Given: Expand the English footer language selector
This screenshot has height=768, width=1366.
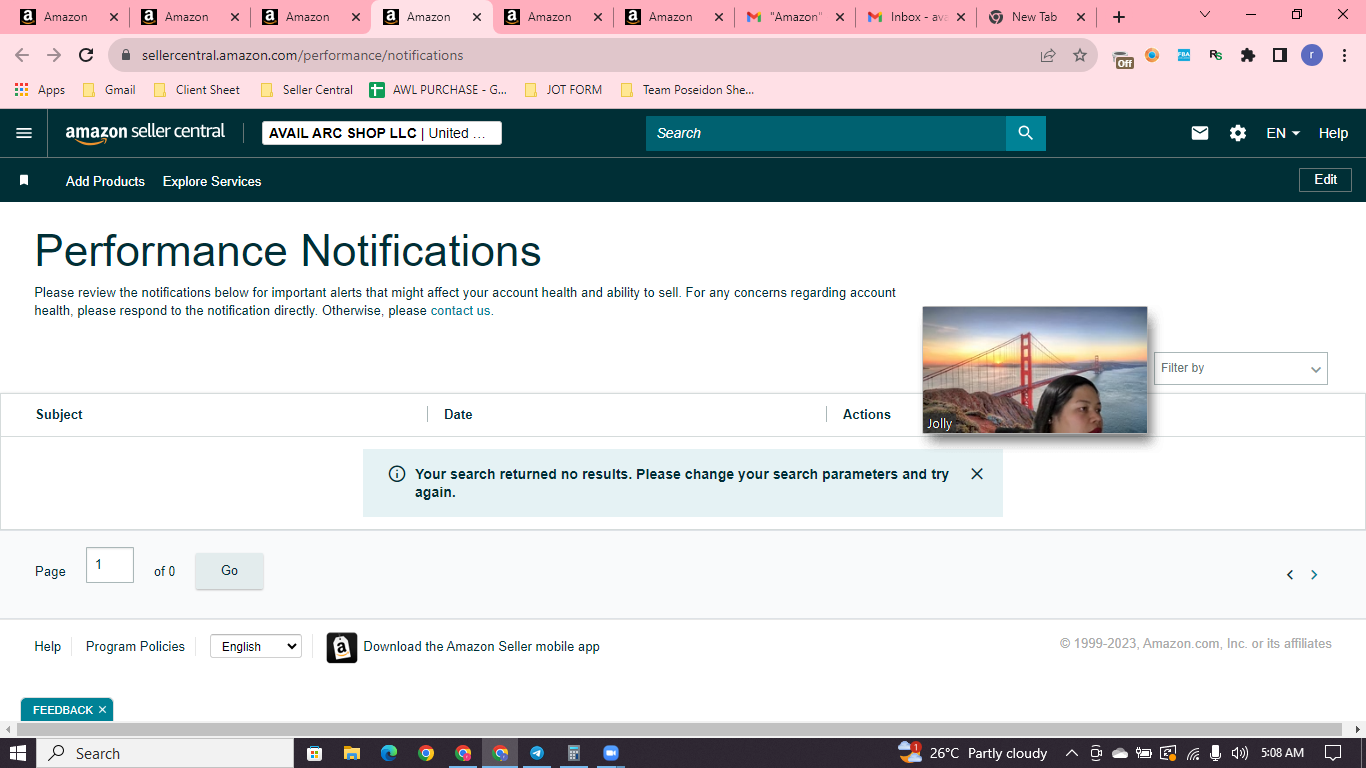Looking at the screenshot, I should (x=255, y=647).
